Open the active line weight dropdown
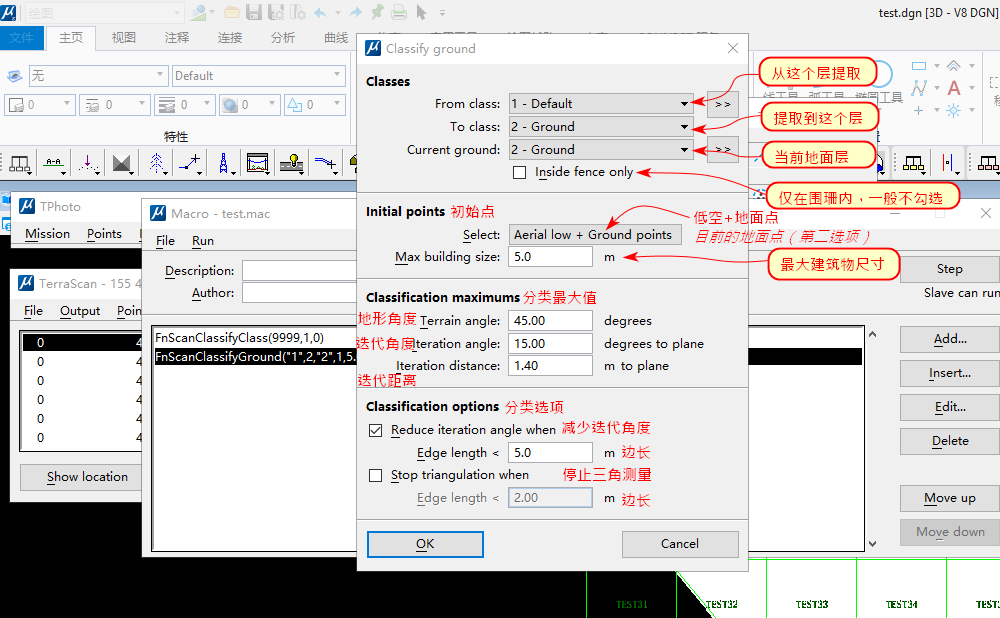 click(184, 105)
